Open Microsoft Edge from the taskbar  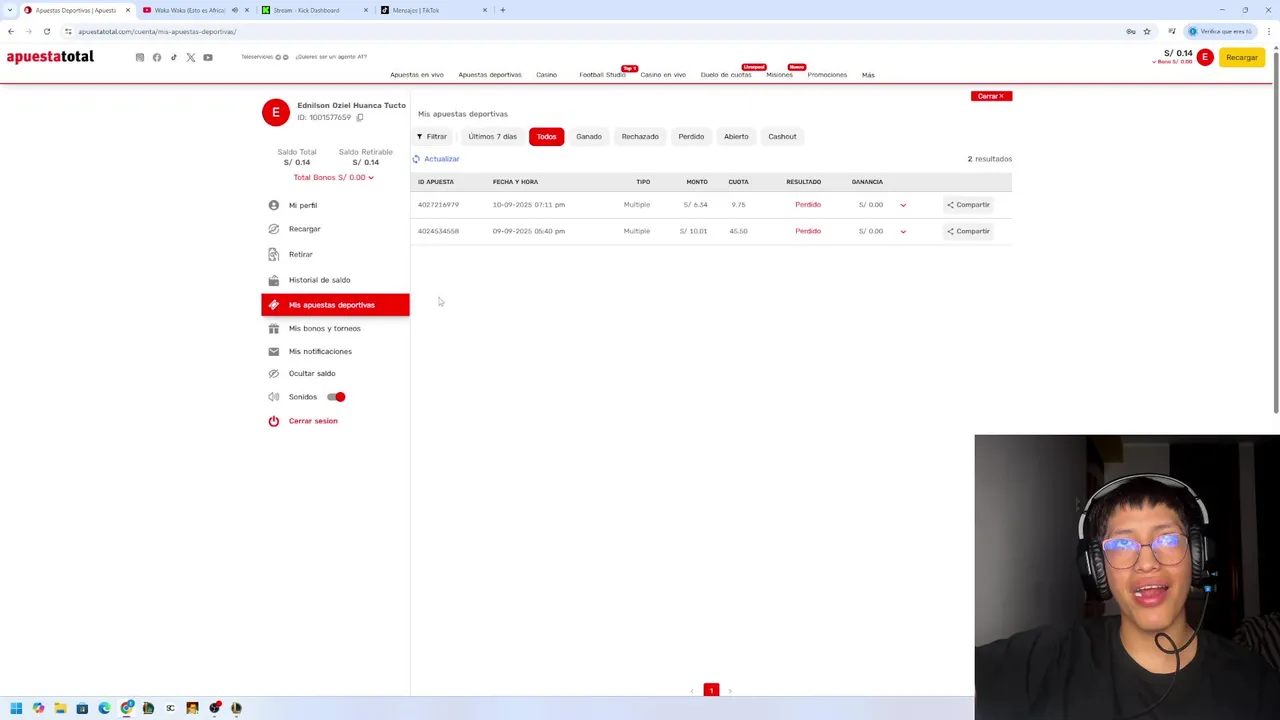pos(104,708)
